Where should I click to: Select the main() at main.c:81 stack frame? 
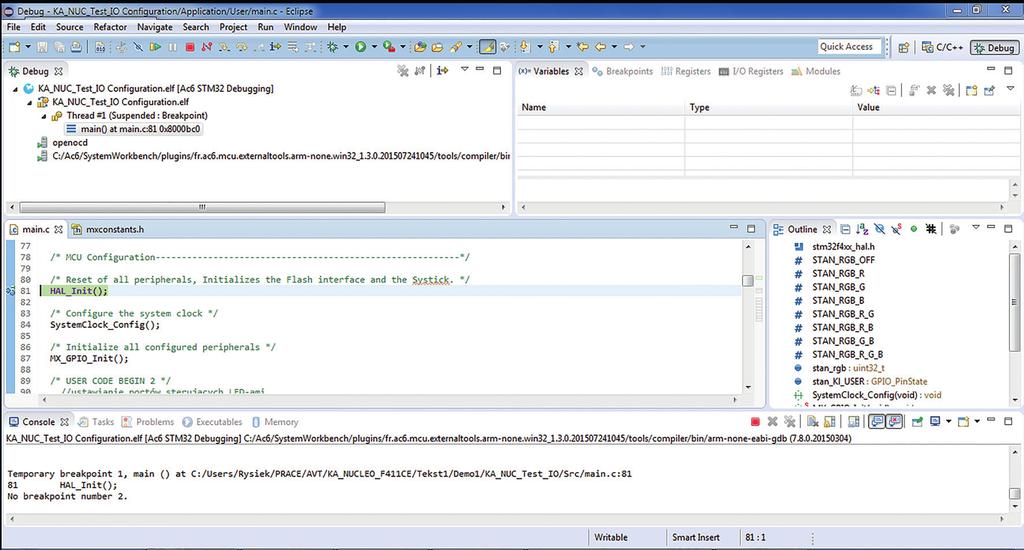pyautogui.click(x=134, y=129)
